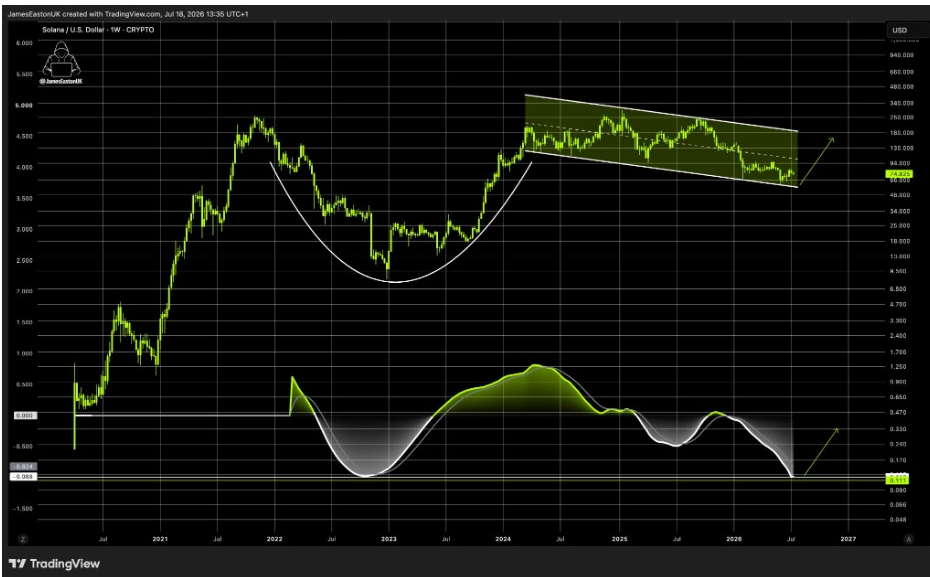Click the 180.000 price scale label
The height and width of the screenshot is (577, 930).
point(901,132)
